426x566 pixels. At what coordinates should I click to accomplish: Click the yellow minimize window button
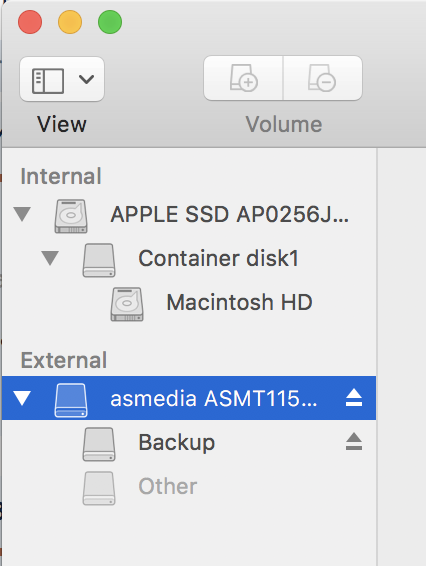(70, 22)
